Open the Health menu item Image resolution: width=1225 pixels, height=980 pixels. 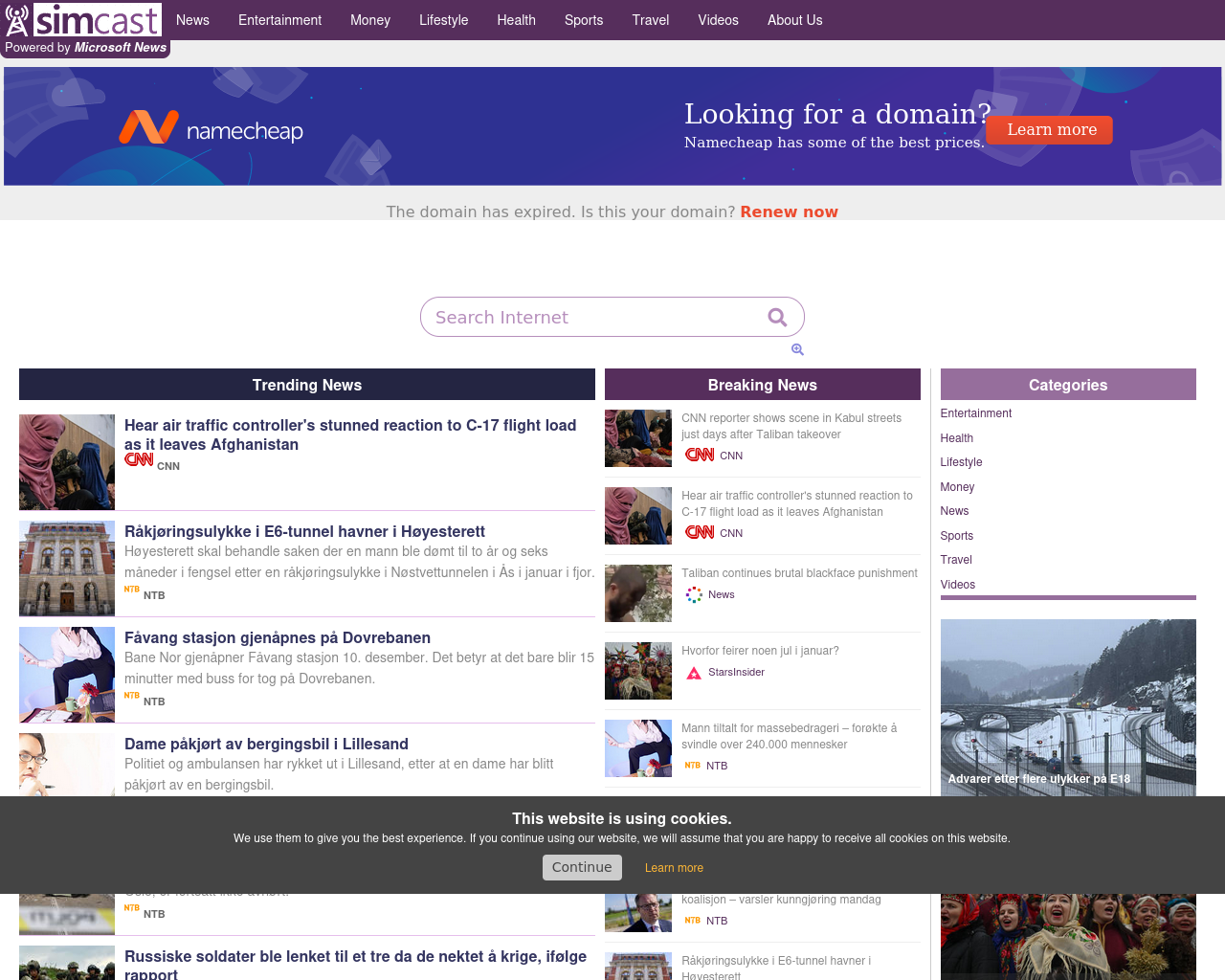tap(516, 20)
